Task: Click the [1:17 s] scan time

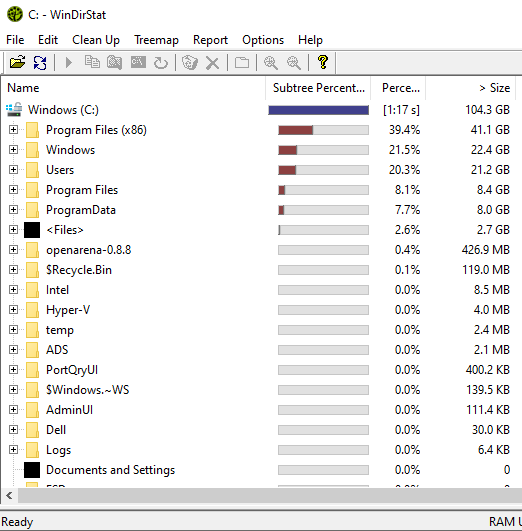Action: click(401, 110)
